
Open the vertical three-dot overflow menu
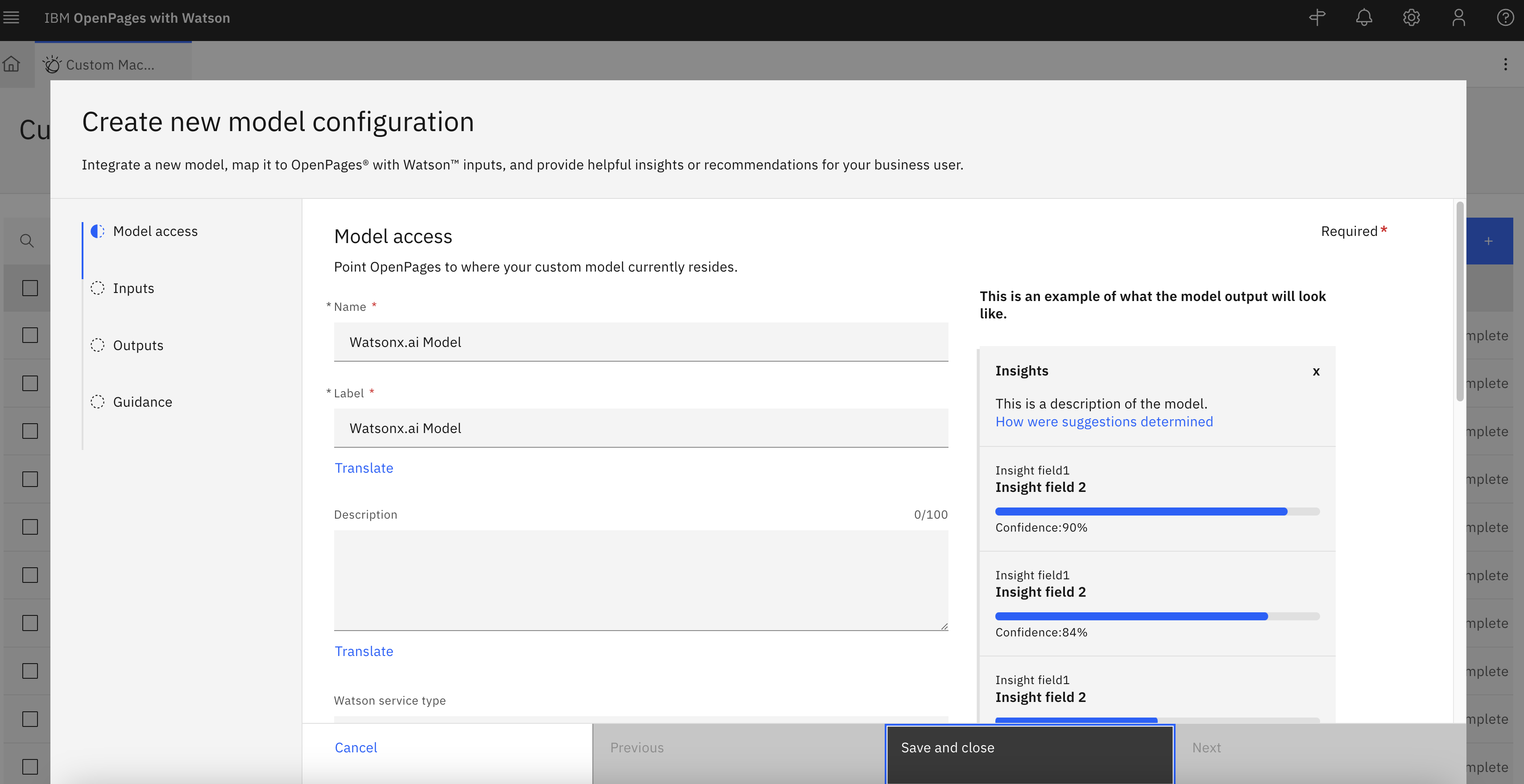point(1505,64)
